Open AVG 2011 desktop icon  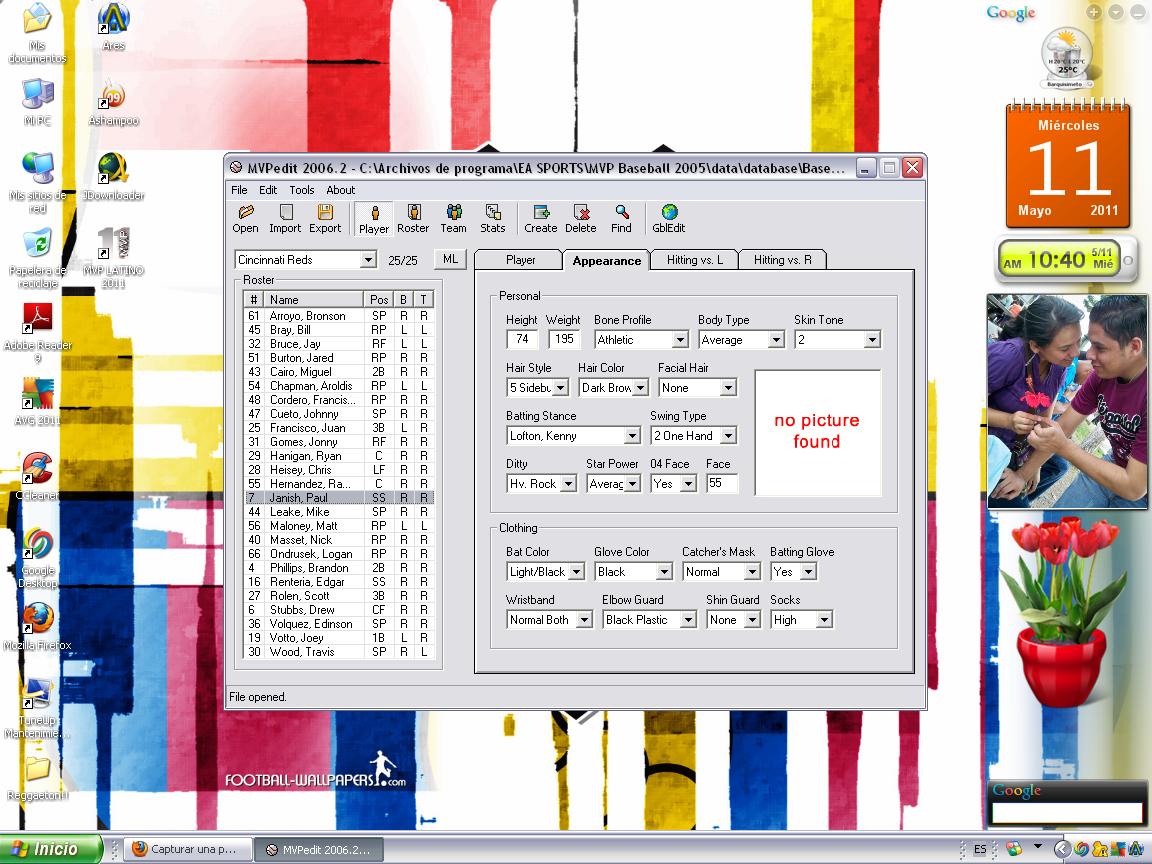(37, 402)
